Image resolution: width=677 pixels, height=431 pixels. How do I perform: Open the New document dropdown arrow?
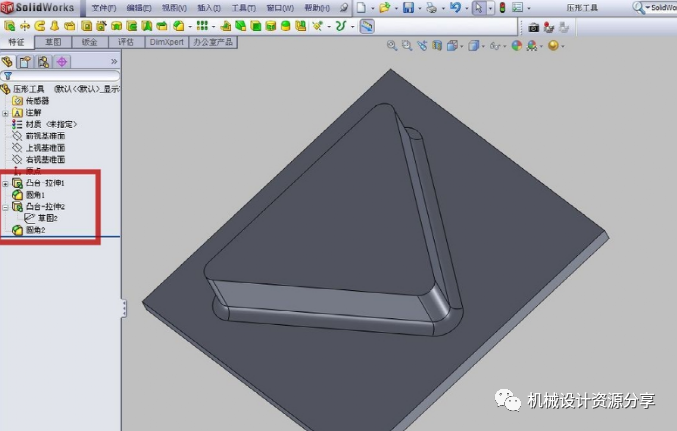373,8
